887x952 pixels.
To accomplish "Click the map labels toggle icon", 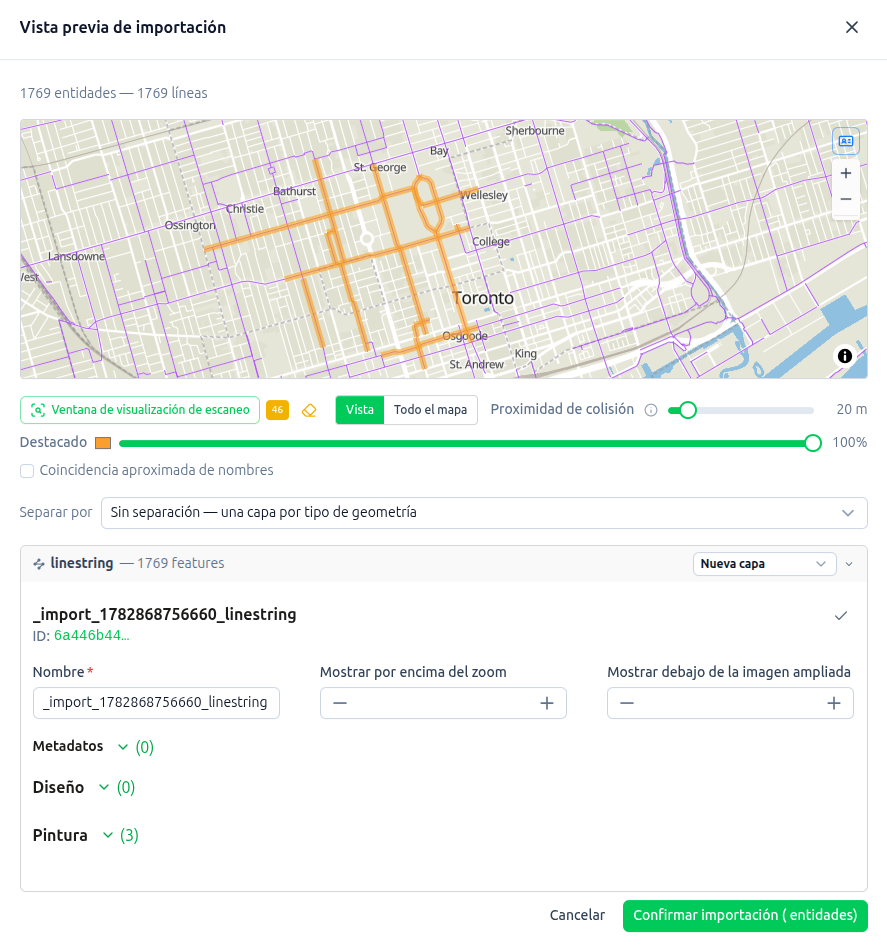I will 845,141.
